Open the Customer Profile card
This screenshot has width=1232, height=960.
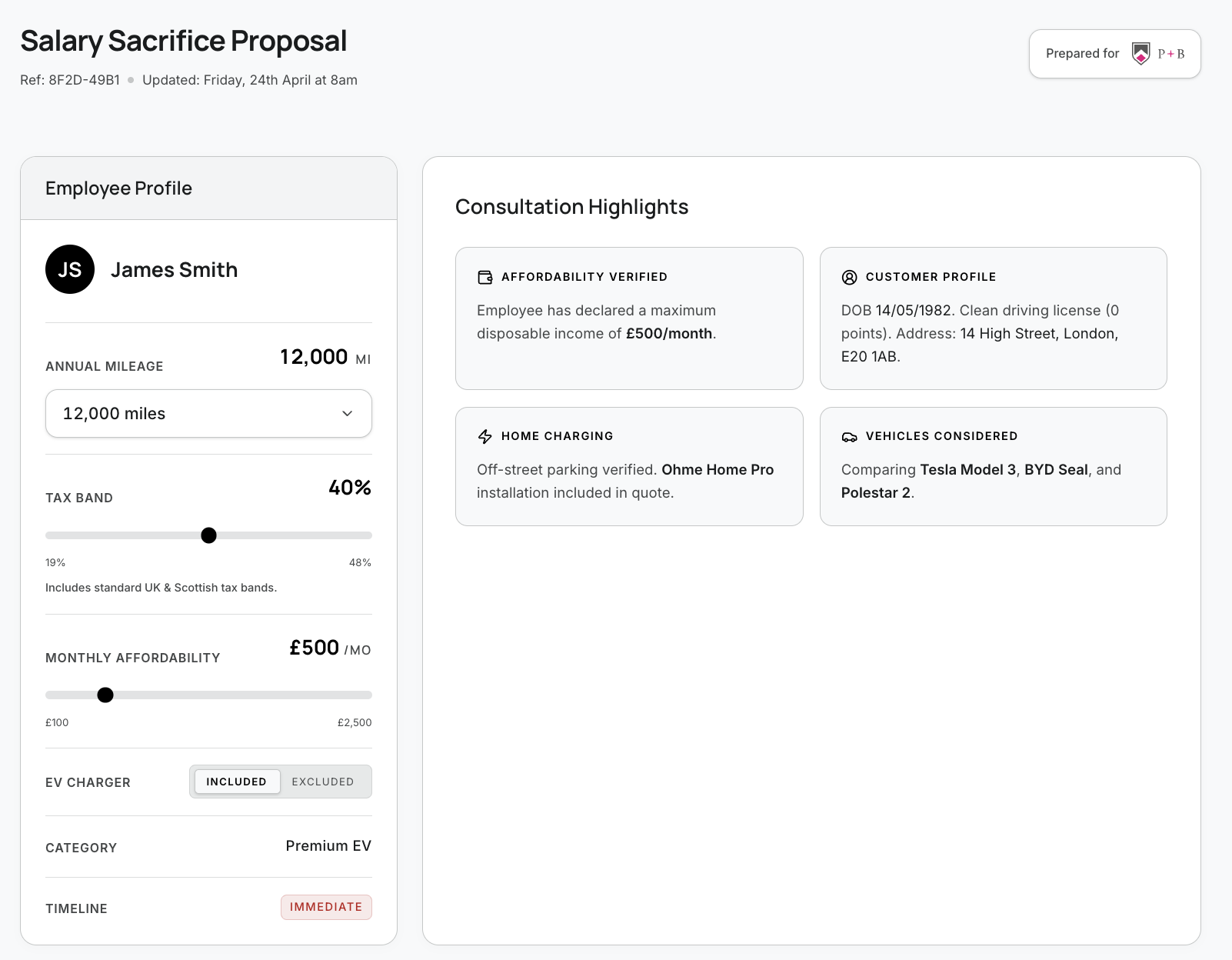click(993, 318)
